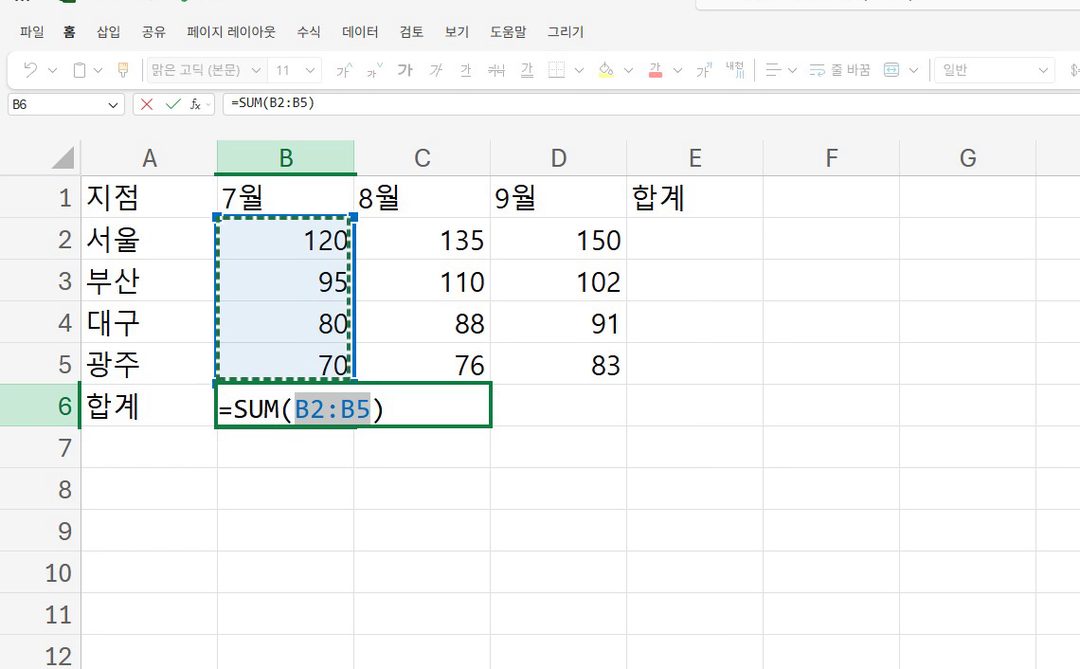The width and height of the screenshot is (1080, 669).
Task: Click the Increase font size icon
Action: 344,70
